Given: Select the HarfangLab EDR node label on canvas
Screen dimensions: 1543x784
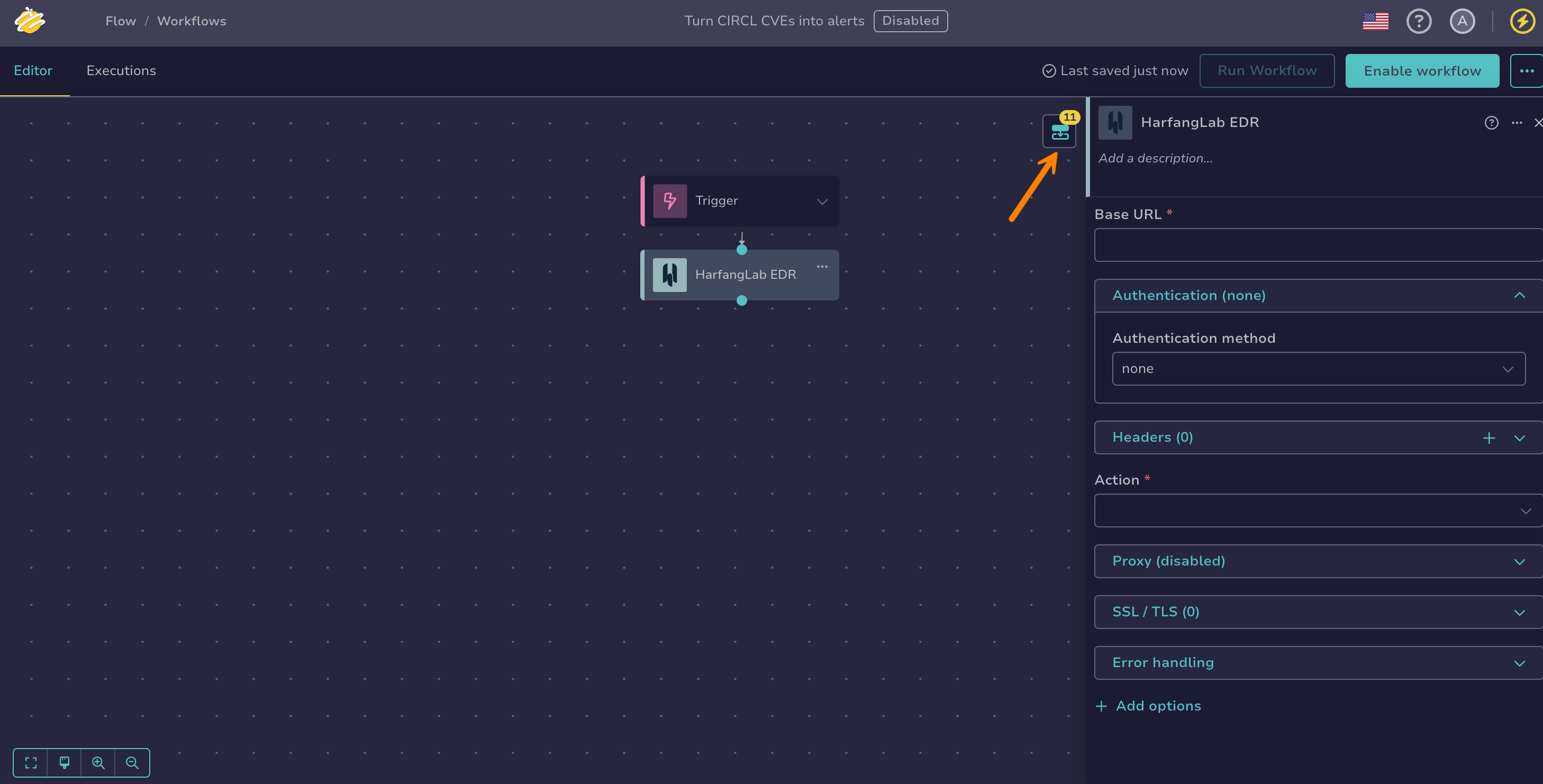Looking at the screenshot, I should (x=746, y=275).
